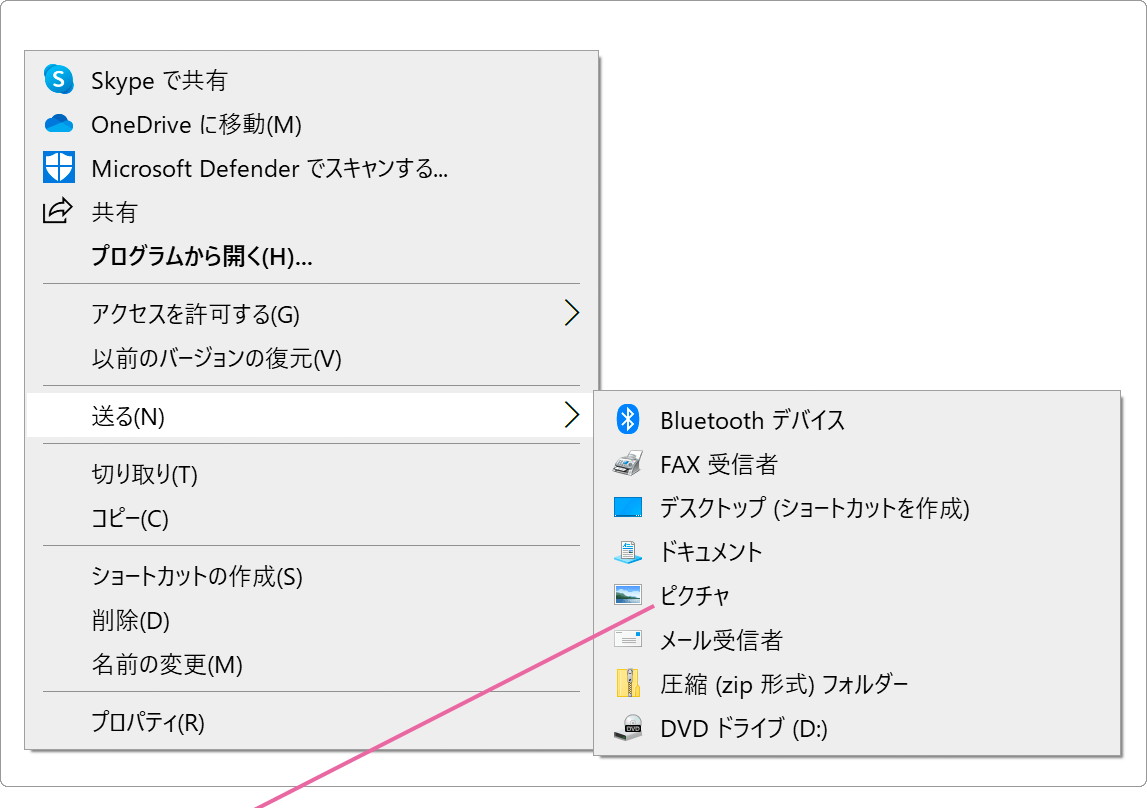Choose ショートカットの作成(S)
1147x808 pixels.
click(310, 575)
